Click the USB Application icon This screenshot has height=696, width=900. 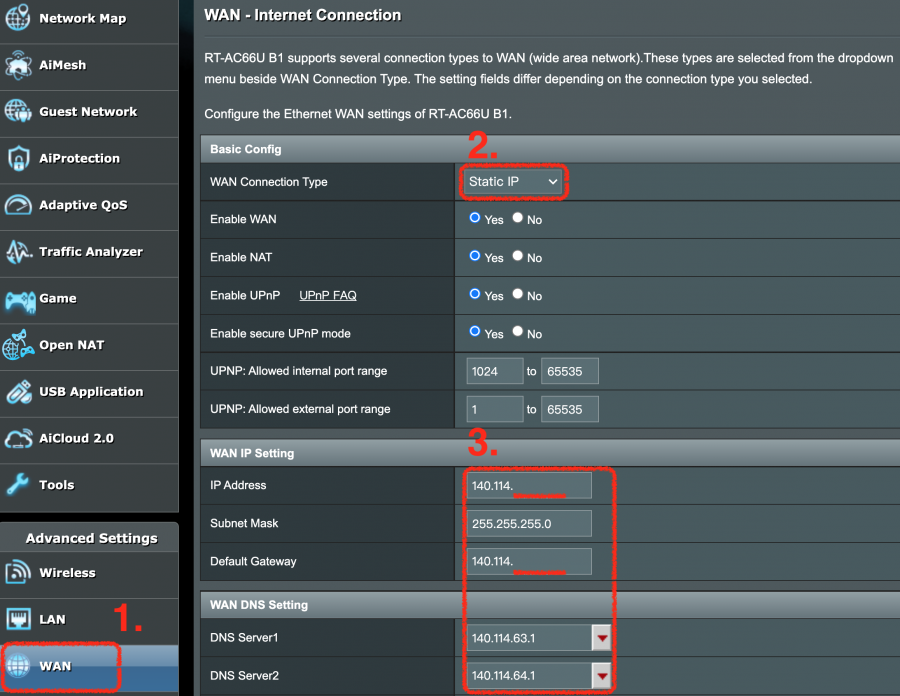(x=18, y=392)
